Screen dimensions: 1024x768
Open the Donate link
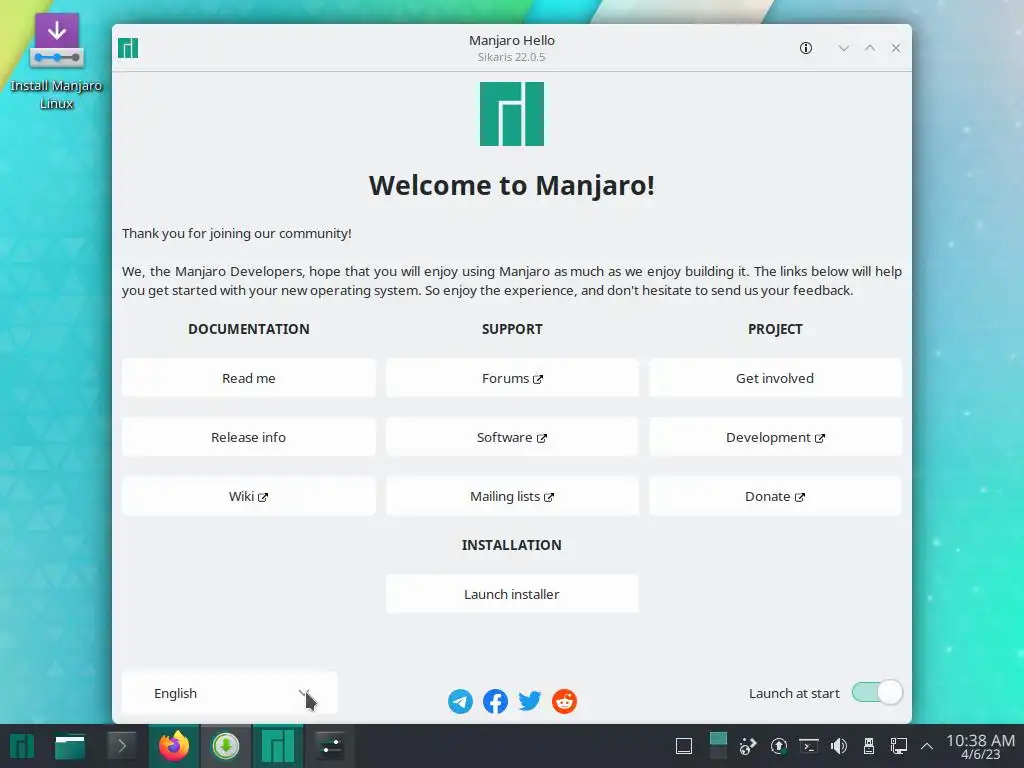[x=775, y=496]
